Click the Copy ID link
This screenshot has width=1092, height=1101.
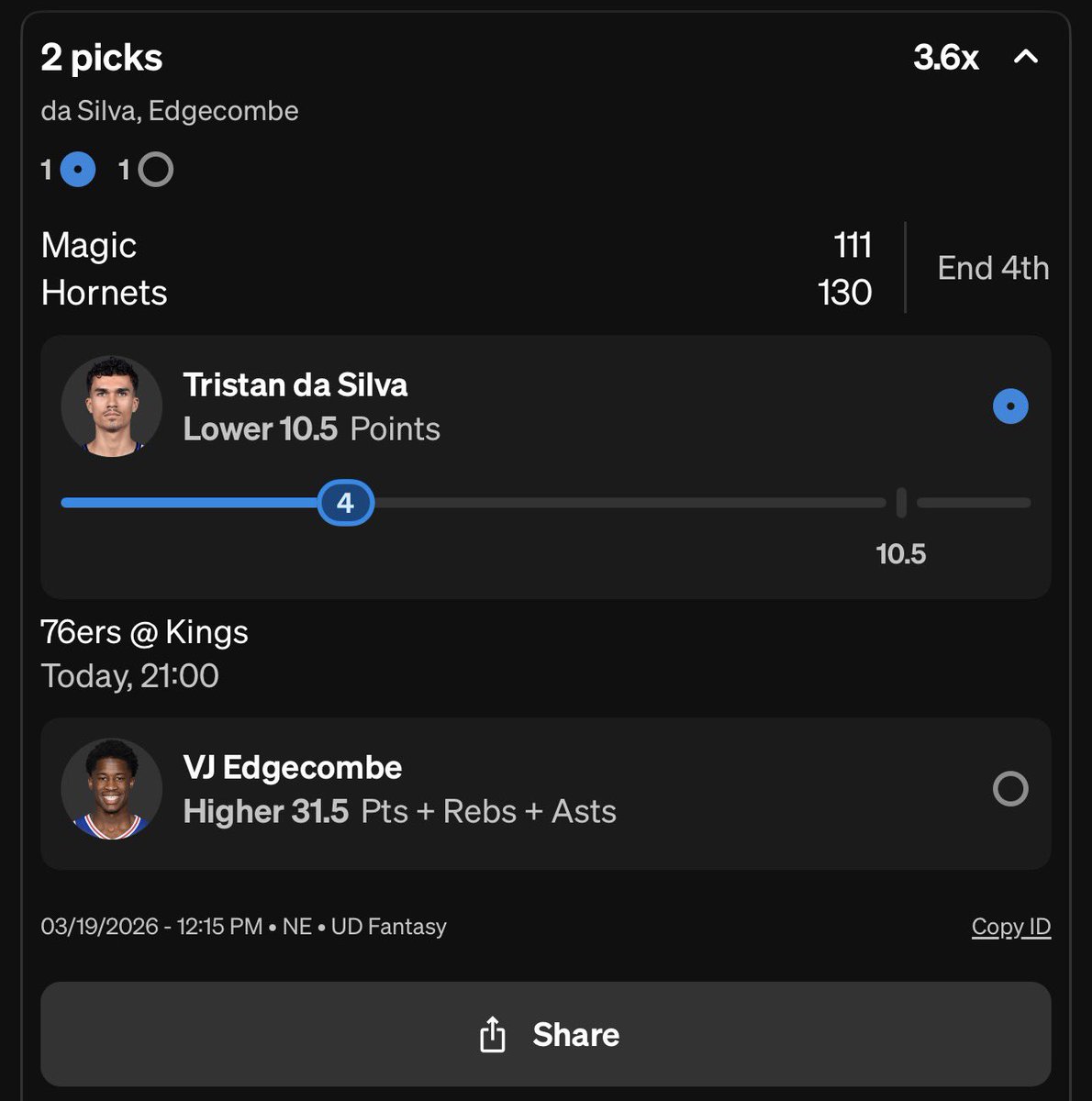(1011, 927)
